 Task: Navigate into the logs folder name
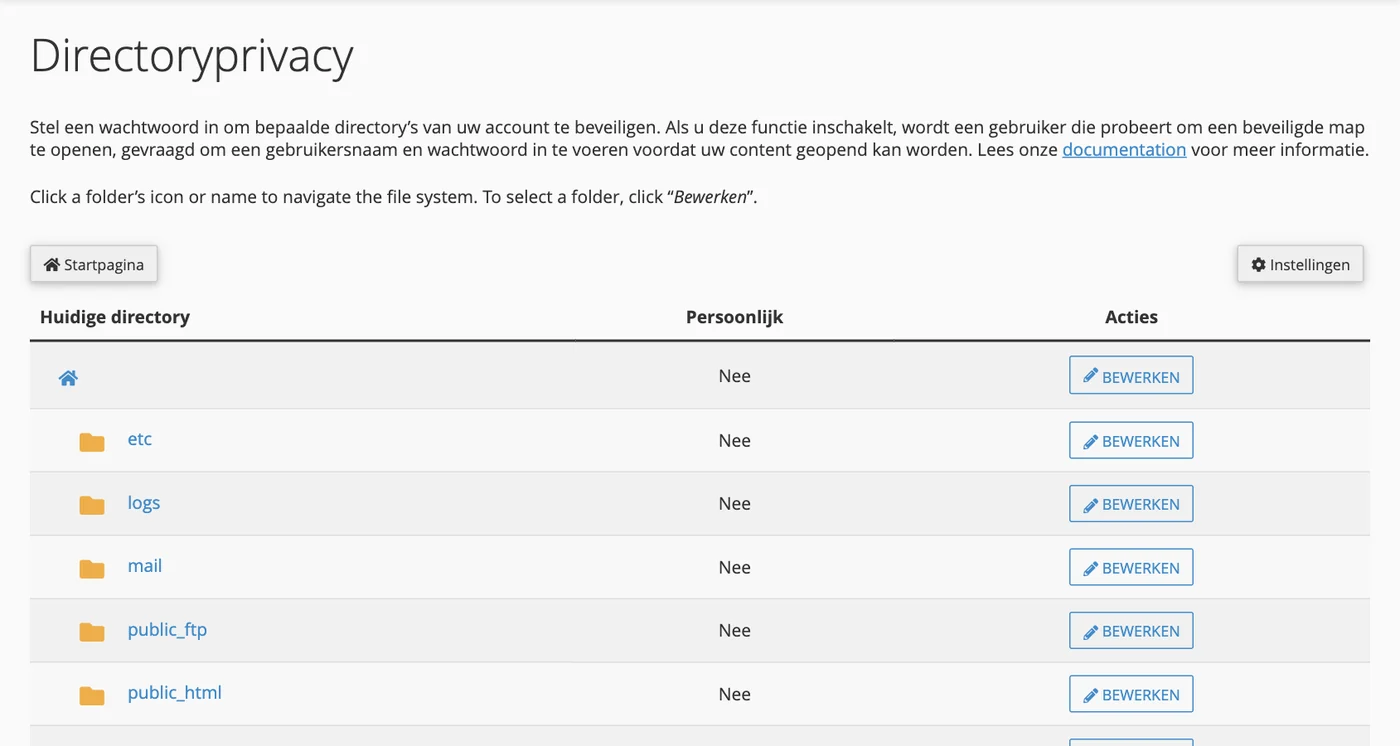click(144, 503)
